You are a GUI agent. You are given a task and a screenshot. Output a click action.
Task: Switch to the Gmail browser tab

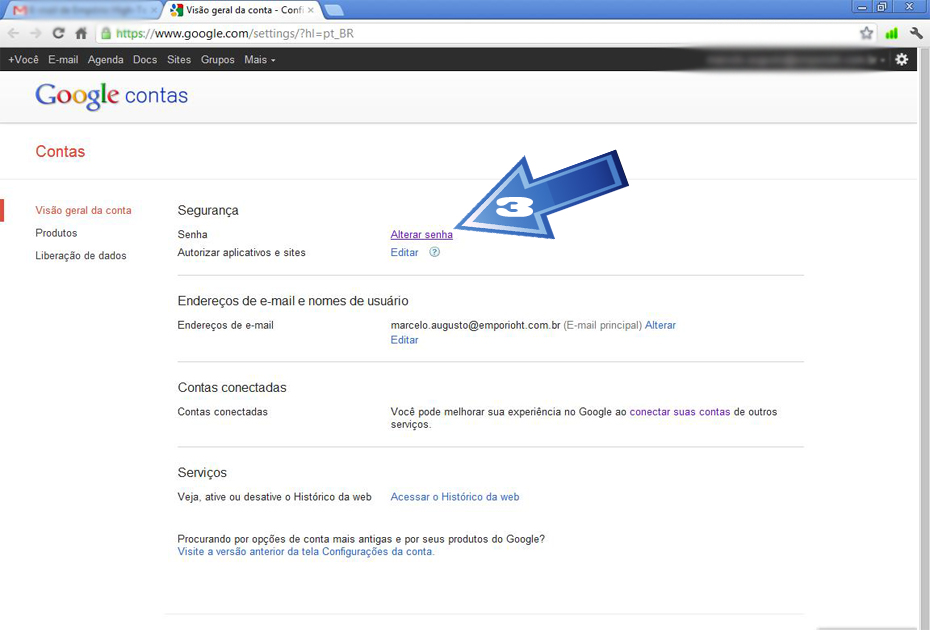pyautogui.click(x=83, y=10)
